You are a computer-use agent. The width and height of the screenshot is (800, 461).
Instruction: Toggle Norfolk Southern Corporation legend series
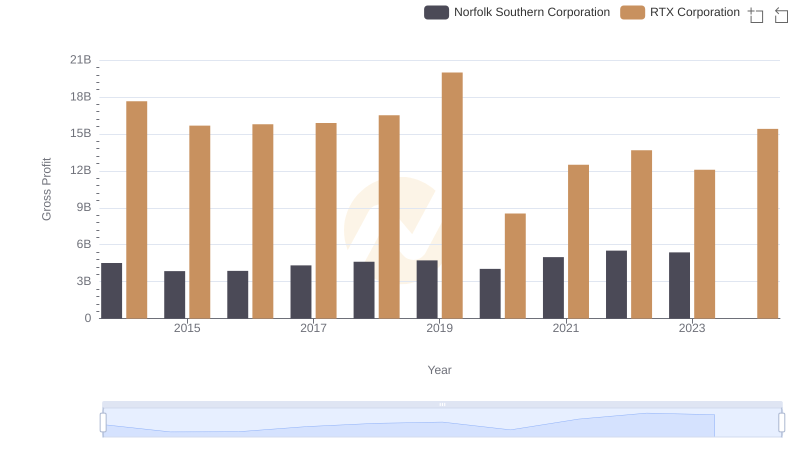coord(517,12)
